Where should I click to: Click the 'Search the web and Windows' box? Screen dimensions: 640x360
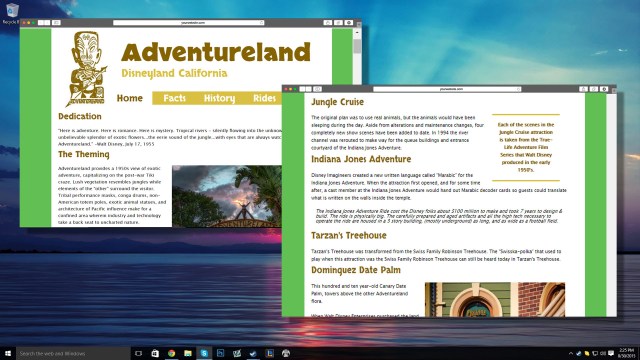click(73, 353)
